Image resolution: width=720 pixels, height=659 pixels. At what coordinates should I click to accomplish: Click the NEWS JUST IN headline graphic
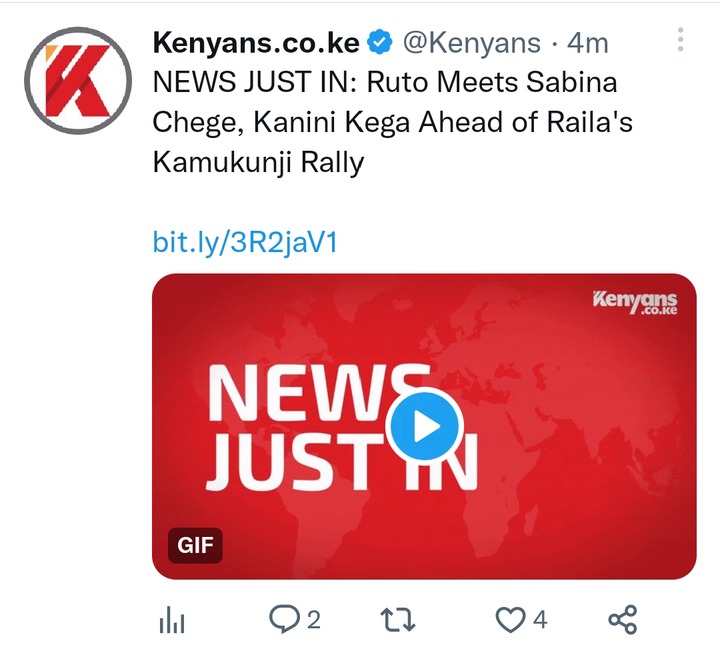pos(342,426)
